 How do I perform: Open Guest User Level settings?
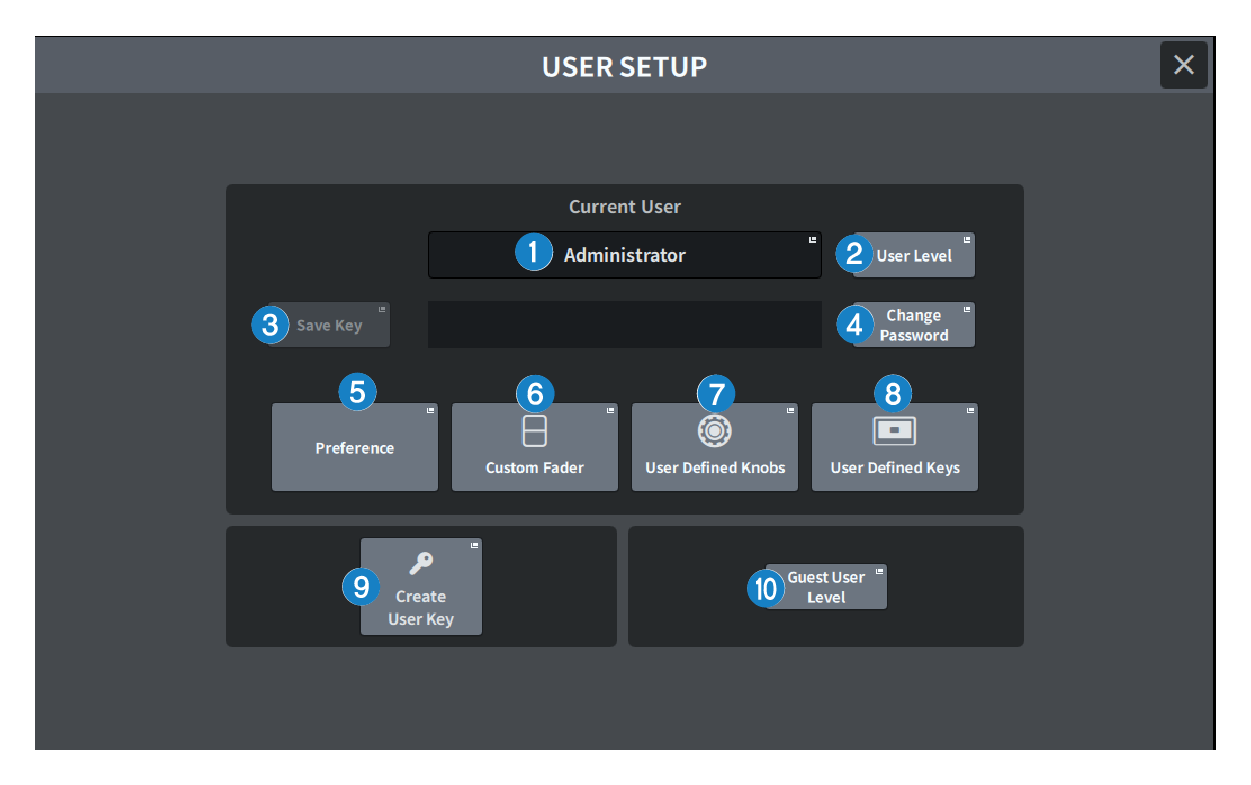pos(827,587)
